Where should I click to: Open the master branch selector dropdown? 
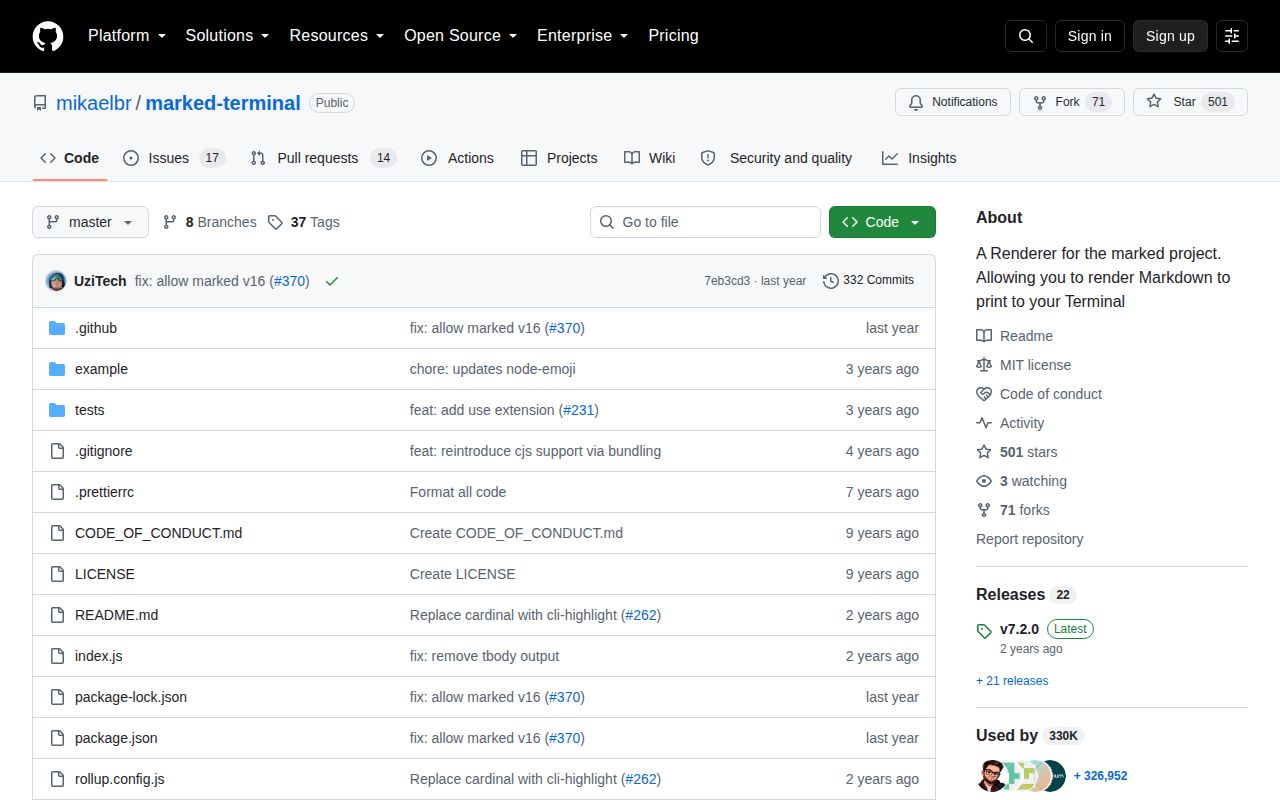(90, 222)
